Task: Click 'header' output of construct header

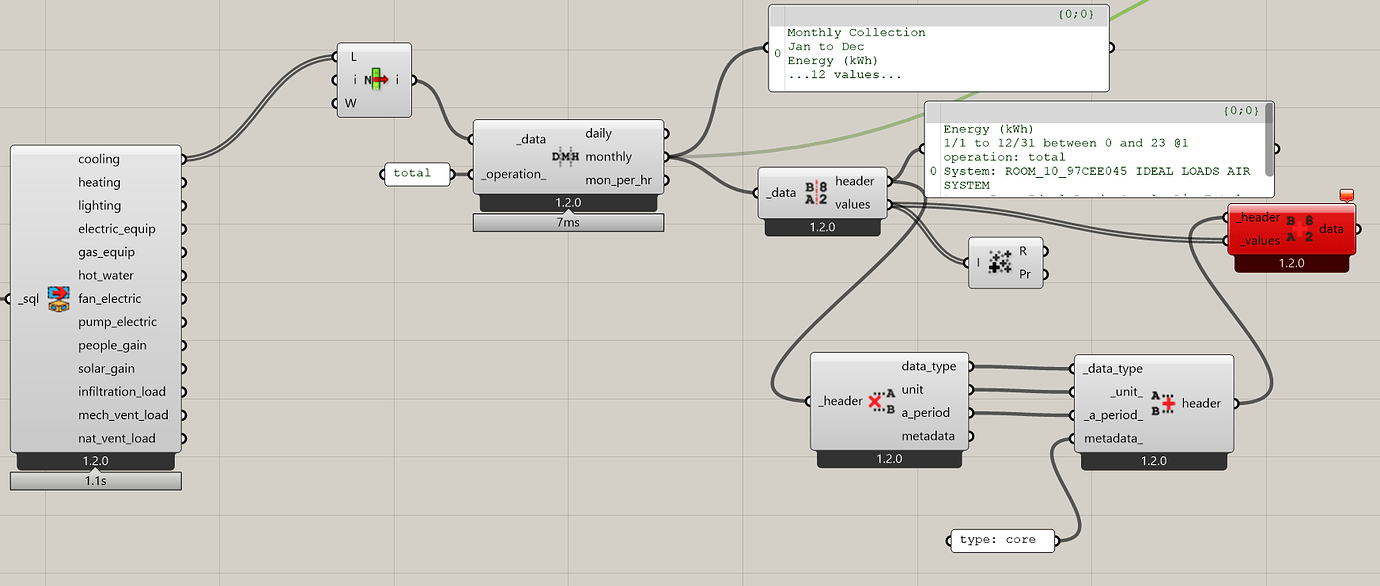Action: 1201,403
